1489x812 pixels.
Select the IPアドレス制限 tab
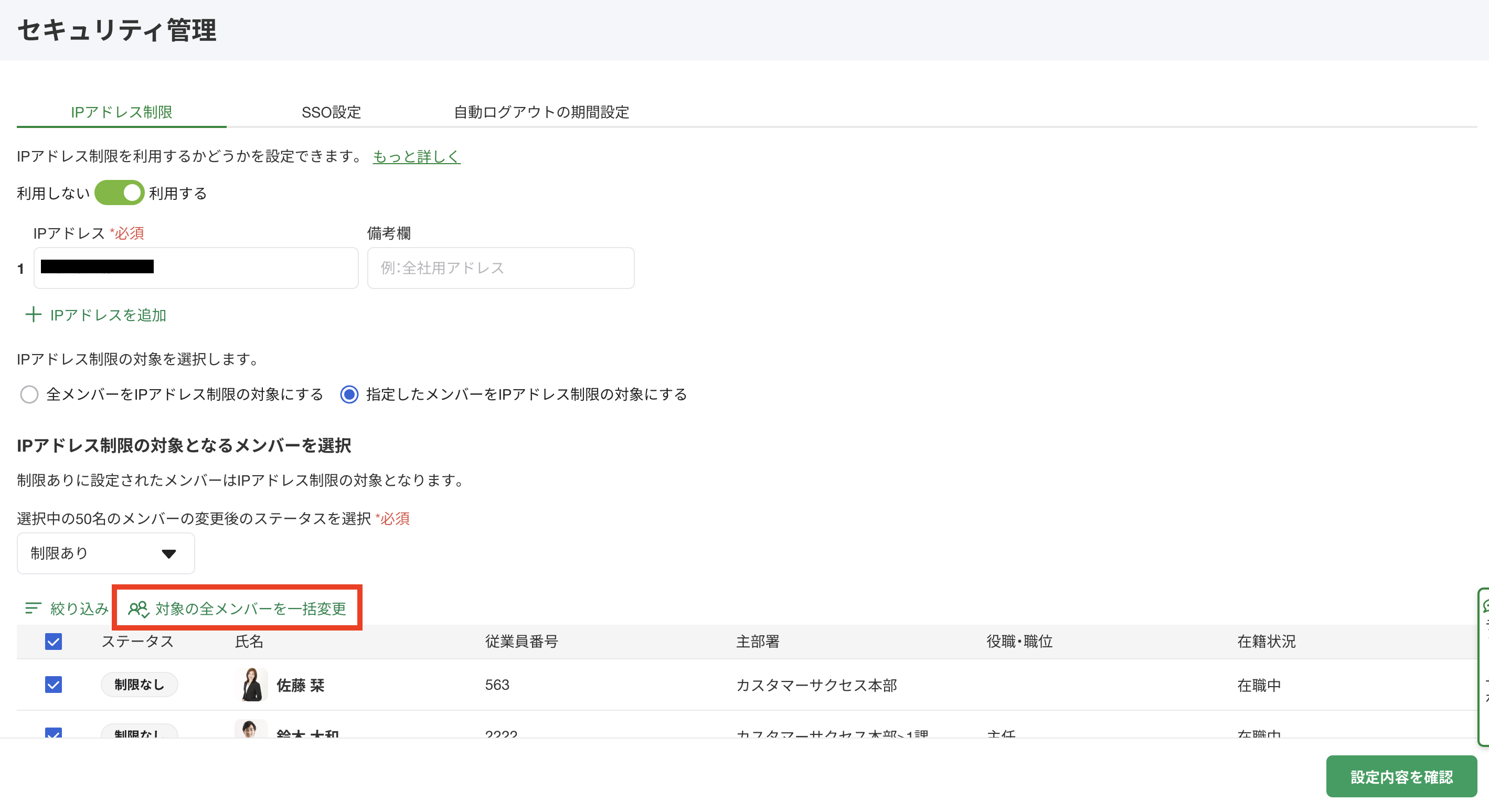pos(121,112)
